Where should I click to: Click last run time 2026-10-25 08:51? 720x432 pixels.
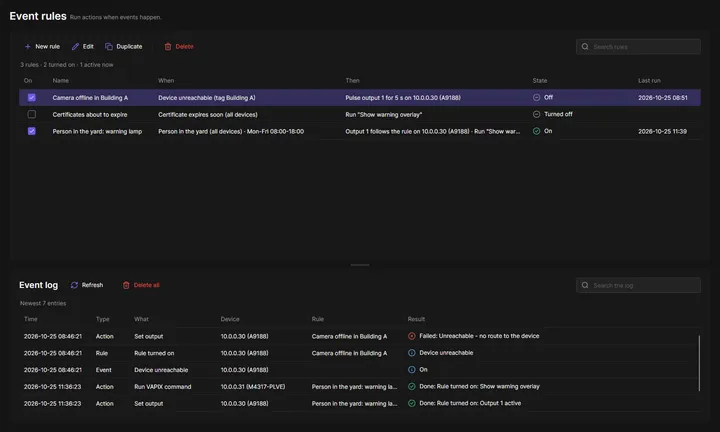[663, 98]
